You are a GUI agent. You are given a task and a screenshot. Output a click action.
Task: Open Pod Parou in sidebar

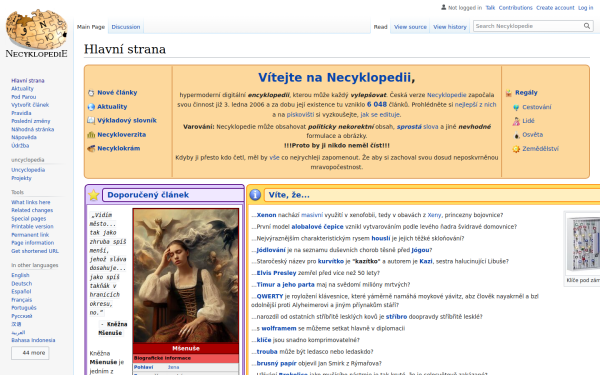coord(24,97)
